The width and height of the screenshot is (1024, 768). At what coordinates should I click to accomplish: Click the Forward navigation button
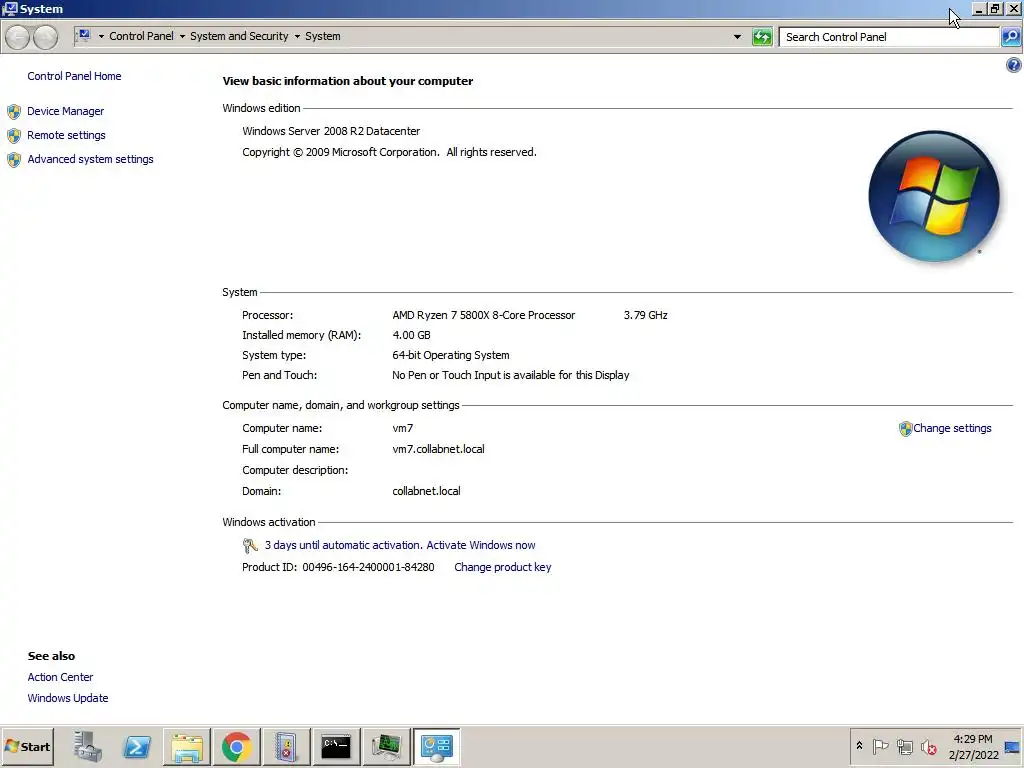pos(45,37)
